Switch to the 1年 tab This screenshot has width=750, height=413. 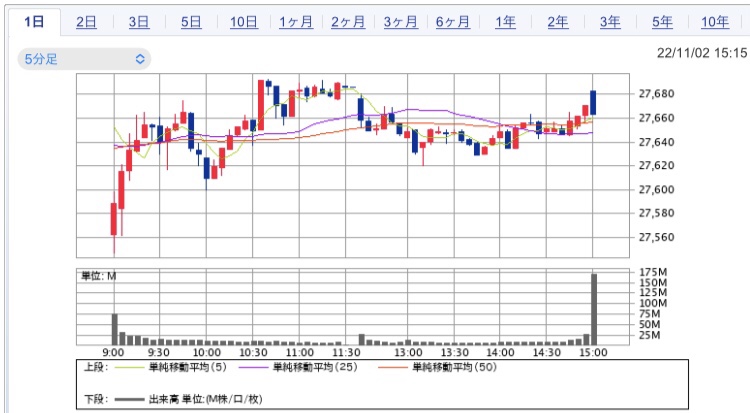coord(505,22)
